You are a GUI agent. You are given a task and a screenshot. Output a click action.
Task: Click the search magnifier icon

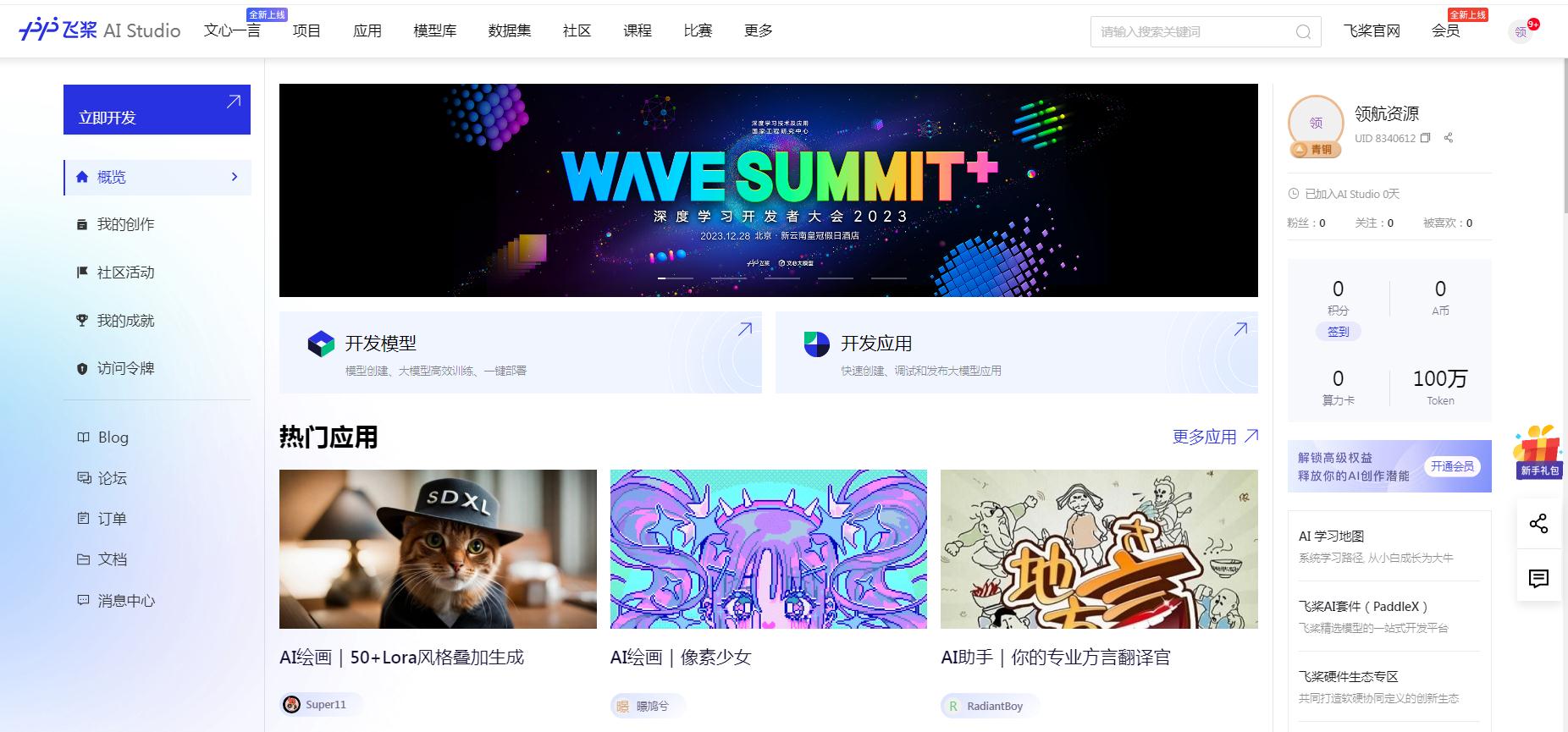tap(1303, 32)
